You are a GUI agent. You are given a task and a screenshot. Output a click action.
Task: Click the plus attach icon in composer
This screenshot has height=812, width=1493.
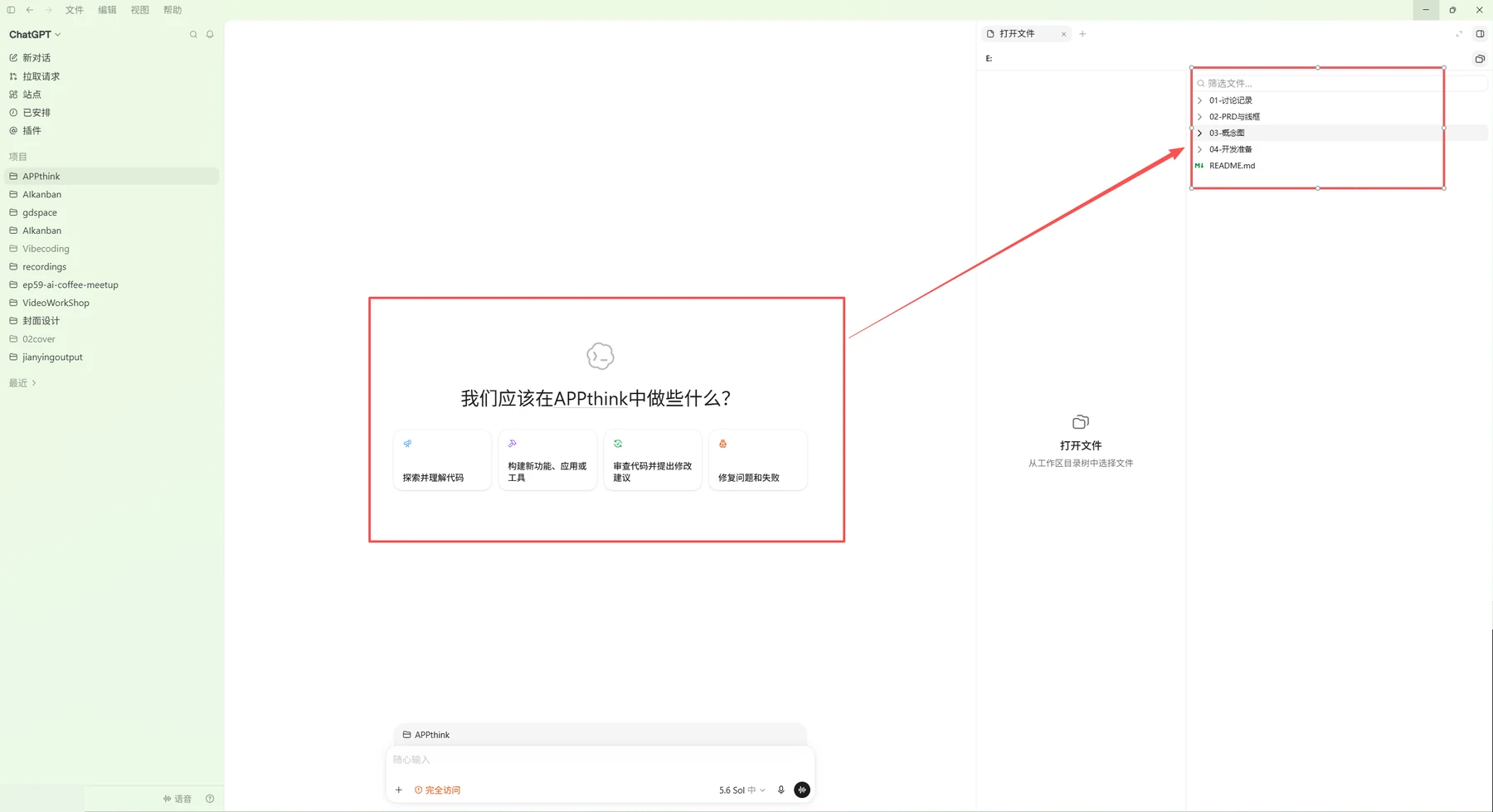(x=399, y=790)
